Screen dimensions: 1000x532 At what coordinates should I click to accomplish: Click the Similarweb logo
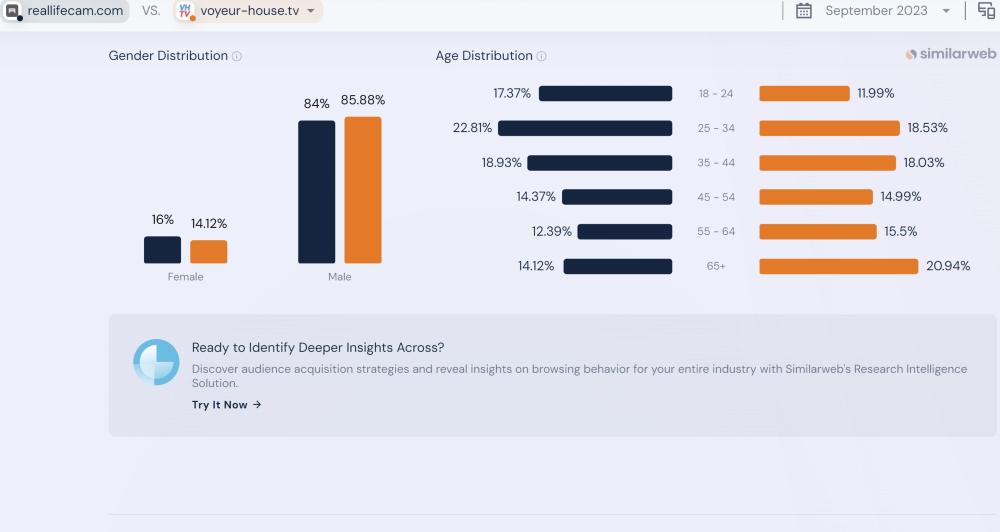(x=951, y=55)
